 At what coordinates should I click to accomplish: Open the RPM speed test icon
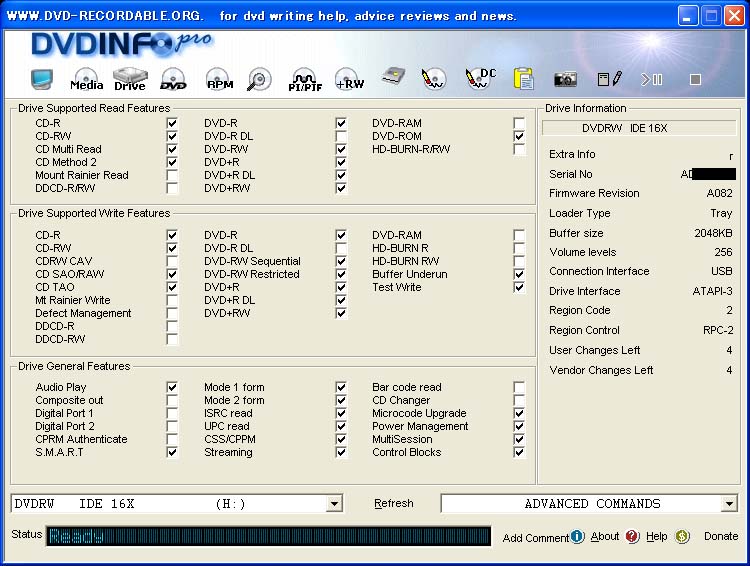tap(219, 79)
